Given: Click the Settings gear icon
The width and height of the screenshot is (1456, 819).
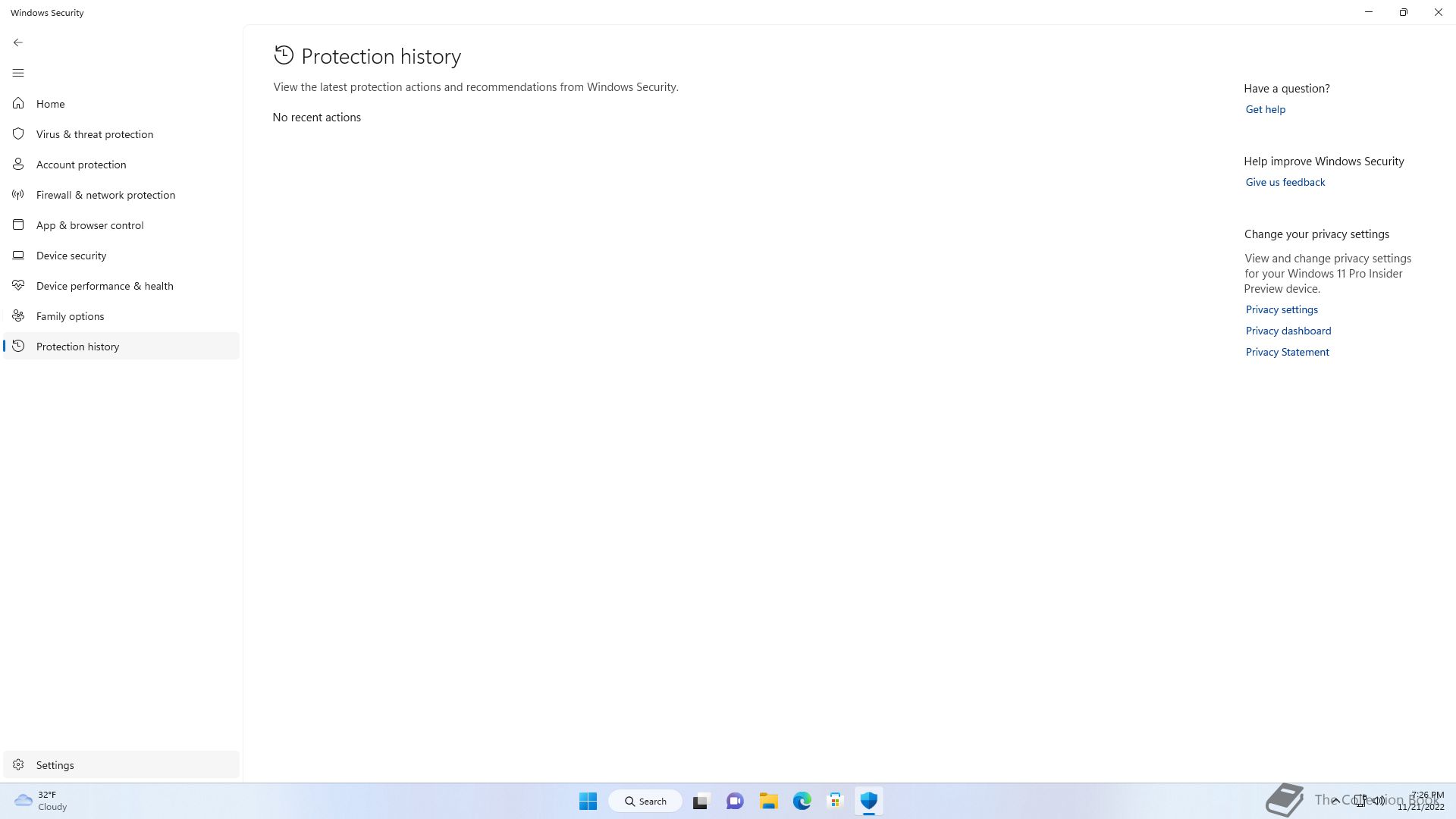Looking at the screenshot, I should coord(18,764).
